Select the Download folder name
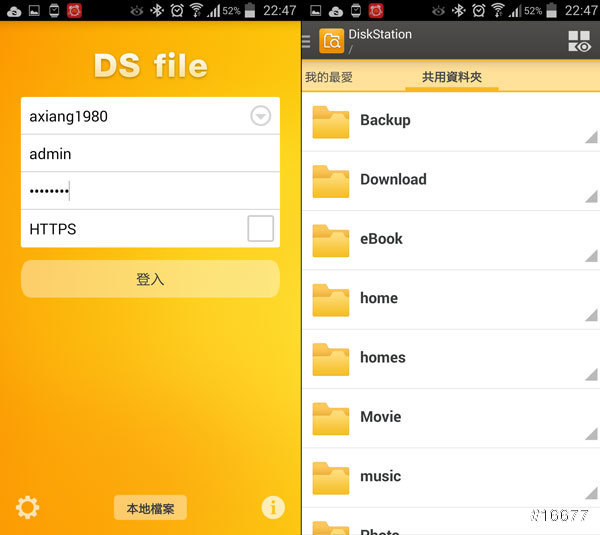Image resolution: width=600 pixels, height=535 pixels. click(x=393, y=179)
